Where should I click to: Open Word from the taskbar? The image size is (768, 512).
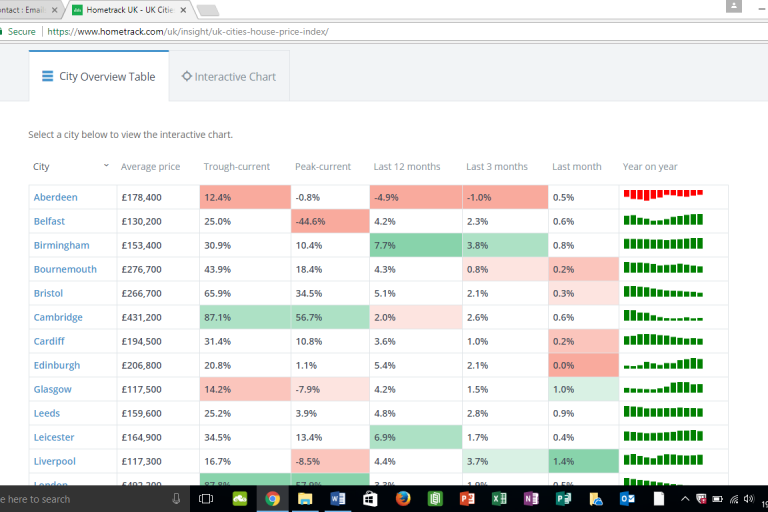click(337, 498)
